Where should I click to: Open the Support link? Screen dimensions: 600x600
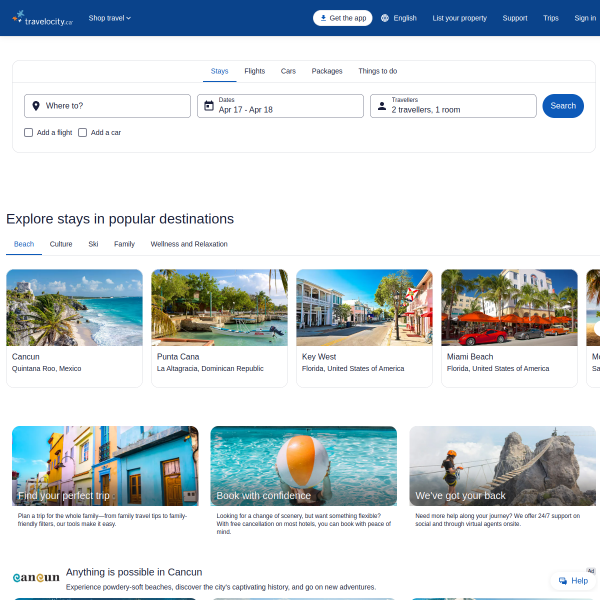(515, 18)
